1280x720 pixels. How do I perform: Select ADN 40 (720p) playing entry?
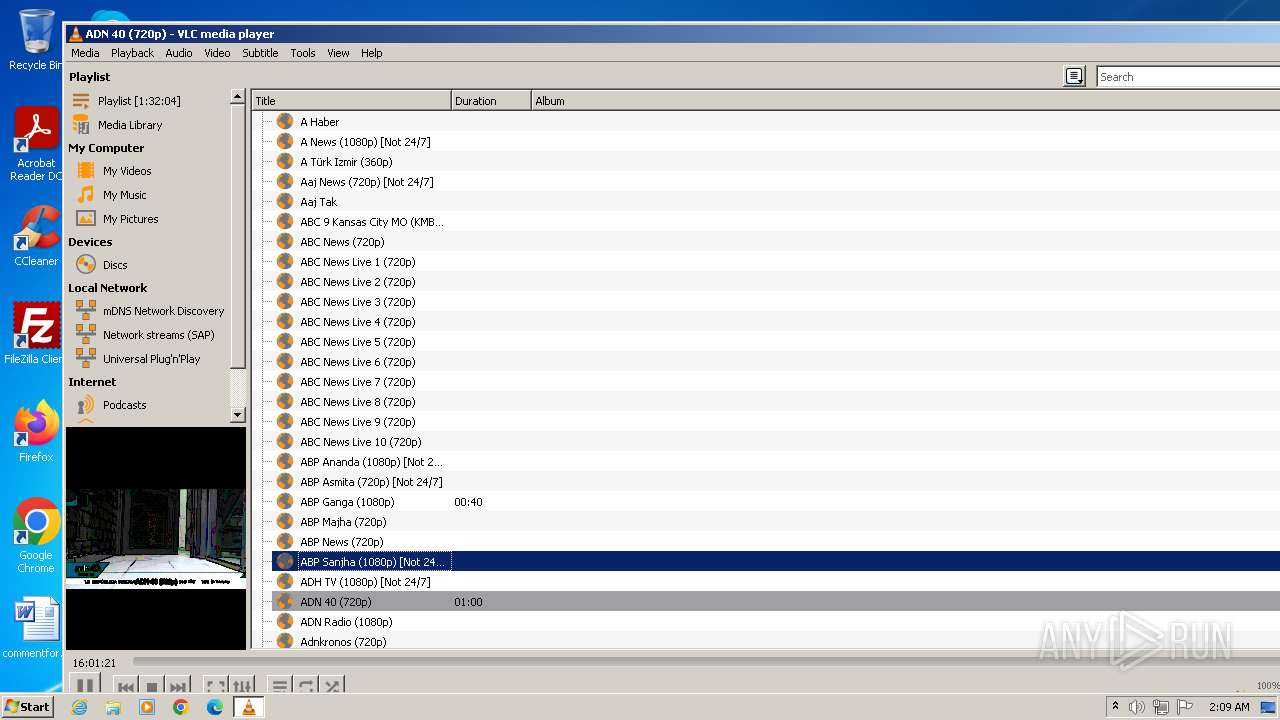click(335, 602)
